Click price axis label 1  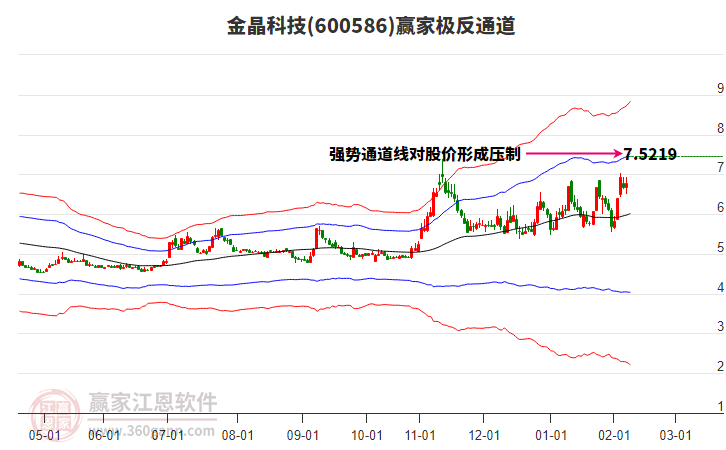pyautogui.click(x=720, y=406)
